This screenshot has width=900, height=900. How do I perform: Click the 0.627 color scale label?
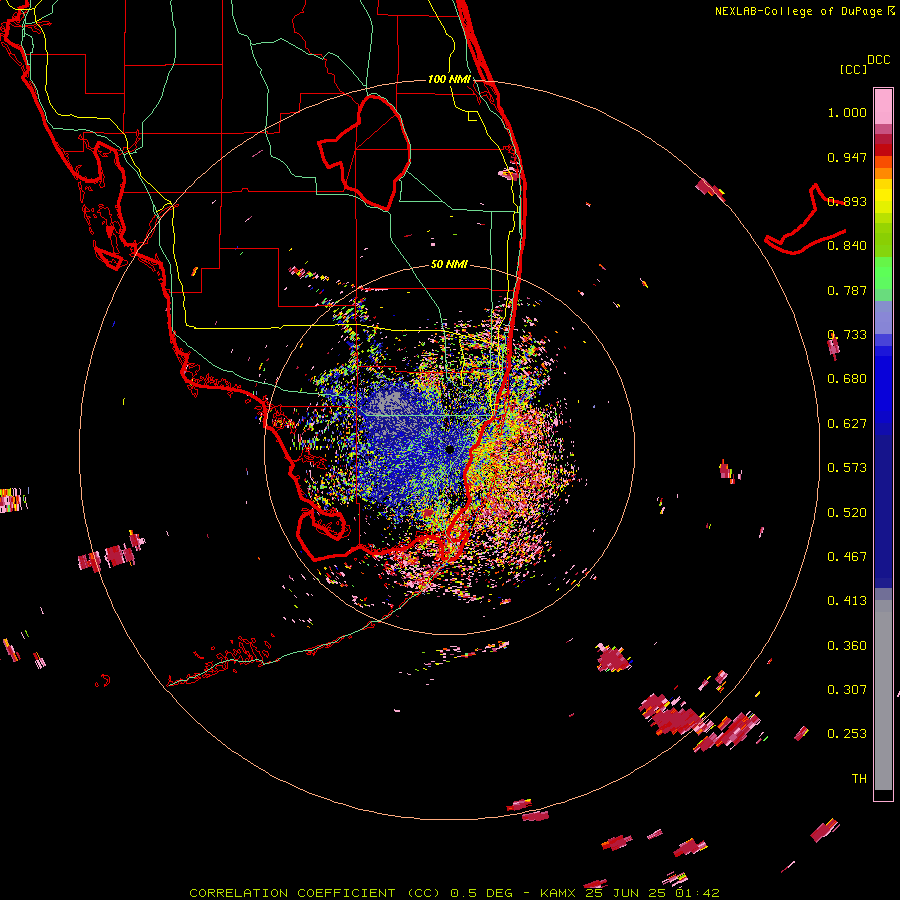pyautogui.click(x=847, y=424)
